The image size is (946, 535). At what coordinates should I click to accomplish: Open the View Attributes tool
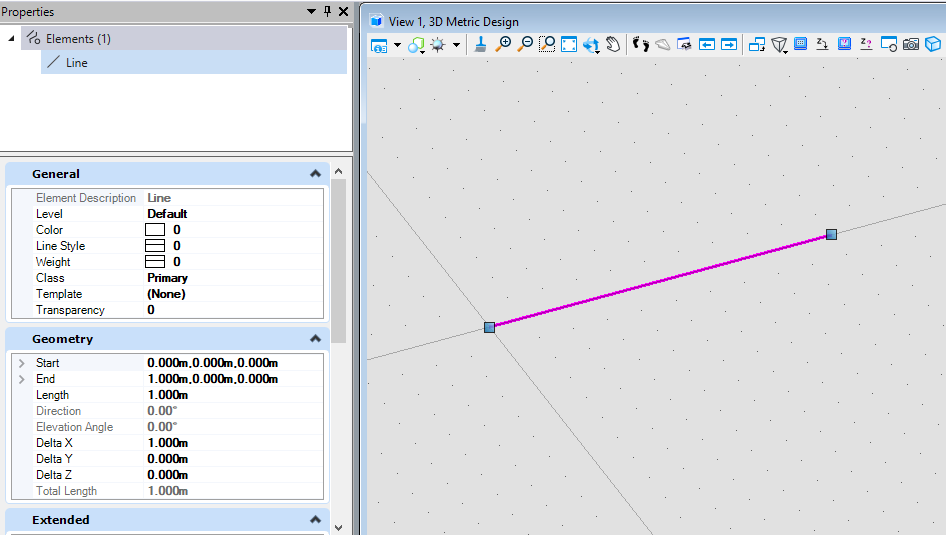point(379,45)
